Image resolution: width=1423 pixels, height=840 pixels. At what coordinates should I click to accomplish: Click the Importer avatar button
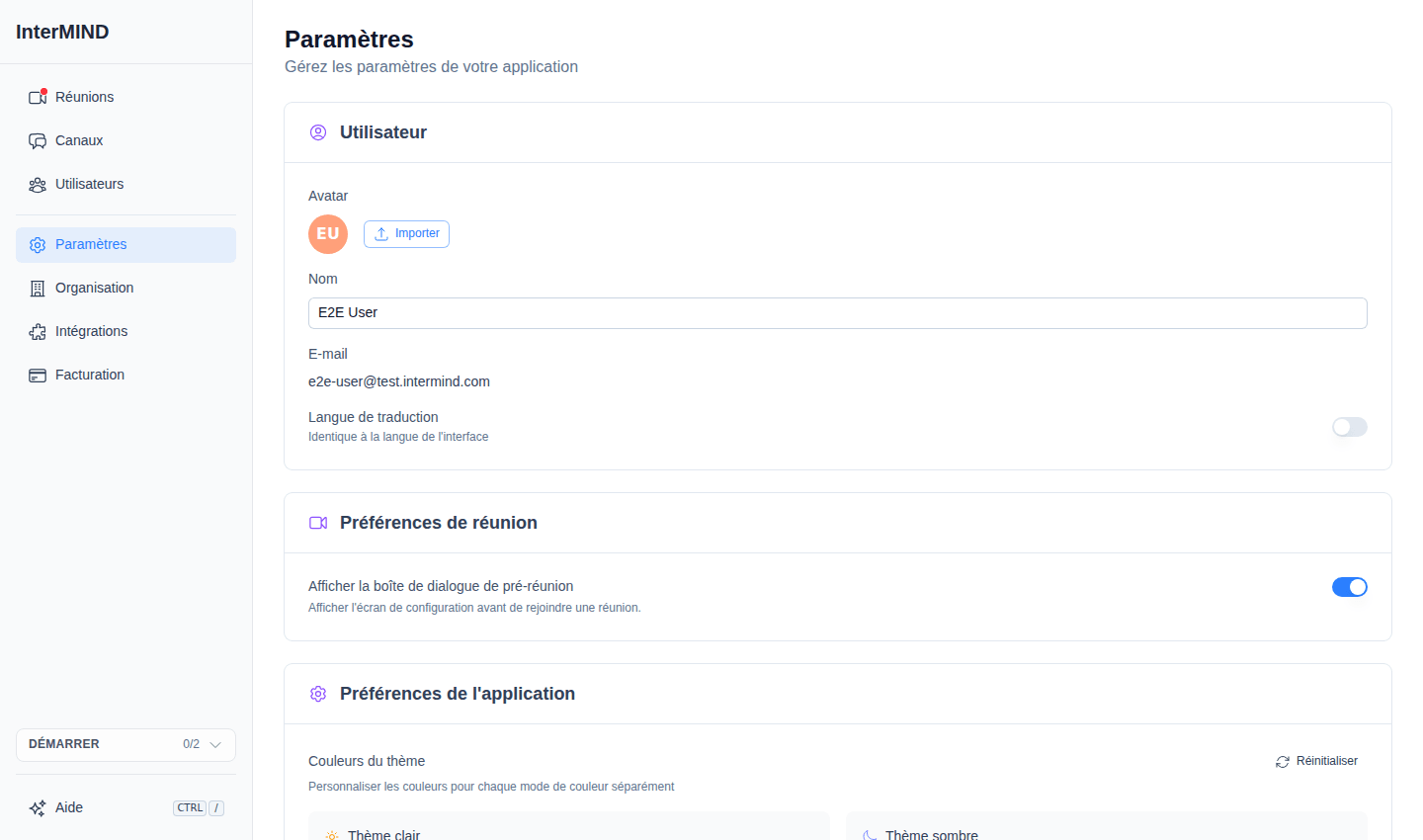(406, 234)
